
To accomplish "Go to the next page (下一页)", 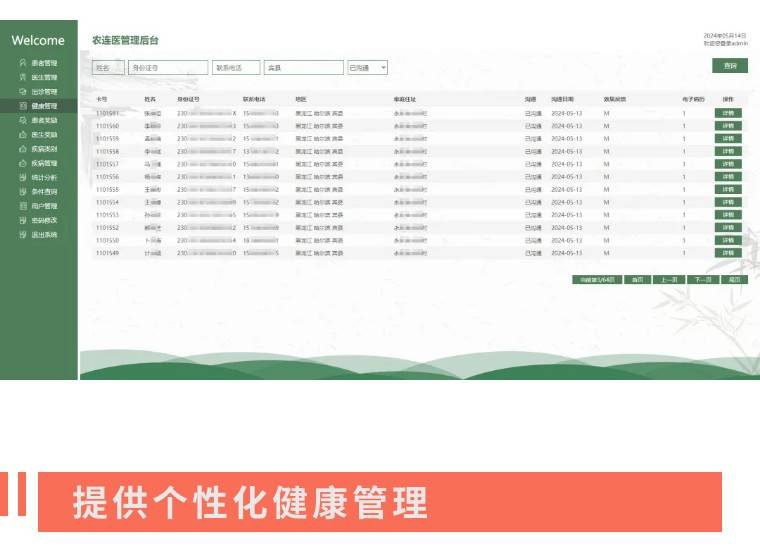I will tap(703, 280).
